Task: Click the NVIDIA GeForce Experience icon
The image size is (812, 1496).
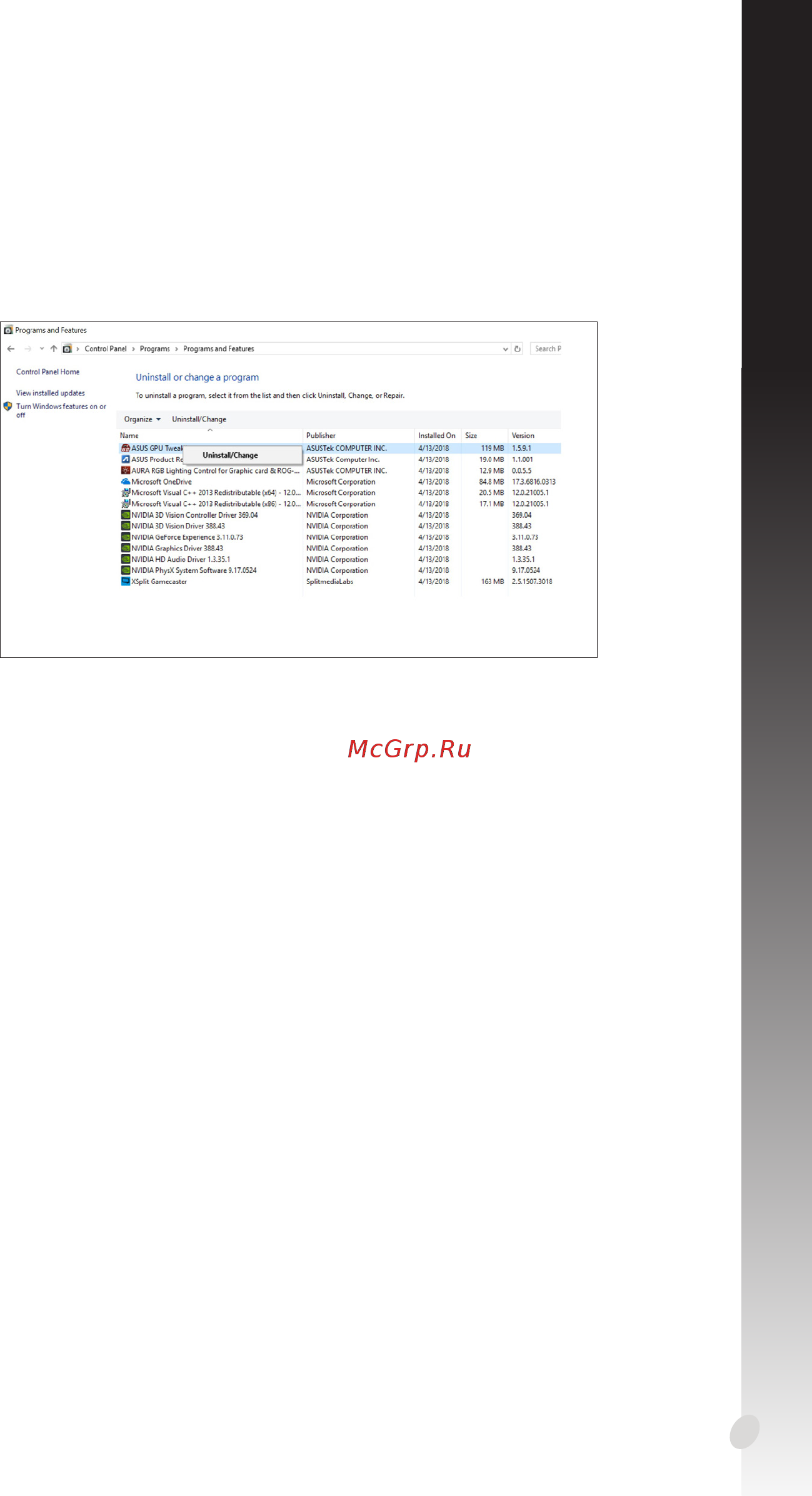Action: pos(126,537)
